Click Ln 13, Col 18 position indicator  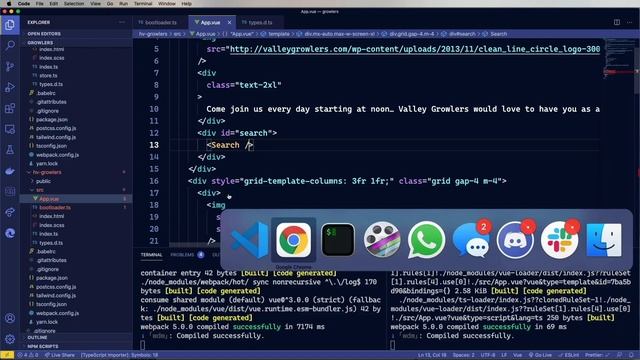tap(432, 355)
